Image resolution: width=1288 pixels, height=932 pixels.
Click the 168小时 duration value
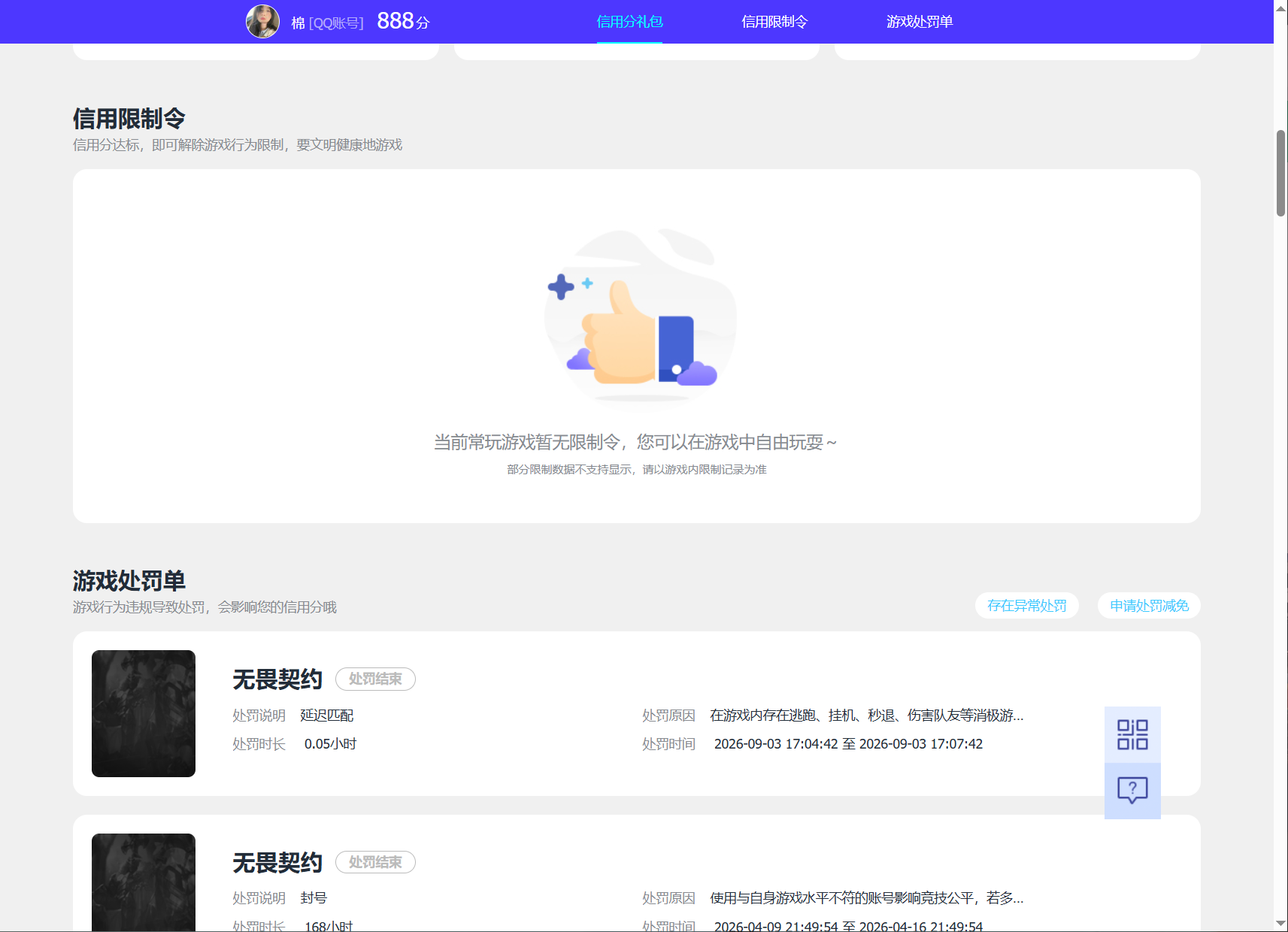(x=329, y=927)
